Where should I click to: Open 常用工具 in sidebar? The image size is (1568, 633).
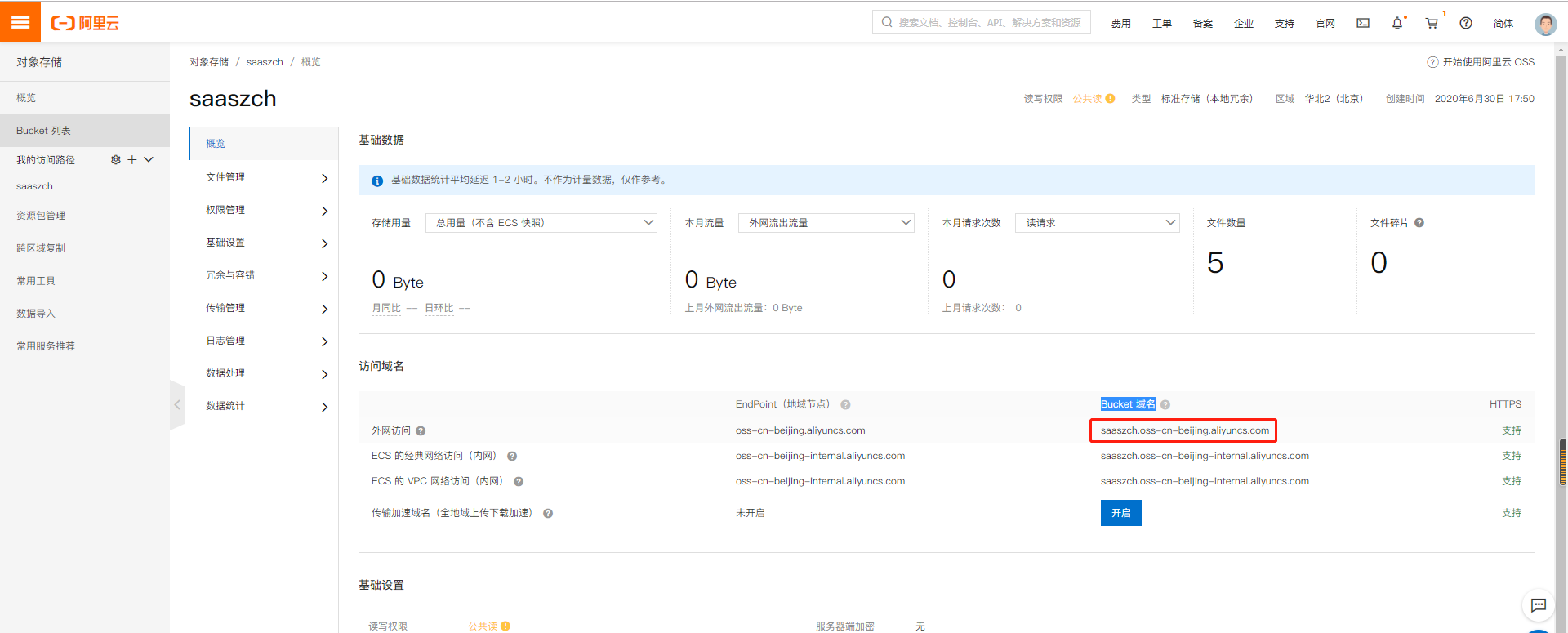(85, 281)
